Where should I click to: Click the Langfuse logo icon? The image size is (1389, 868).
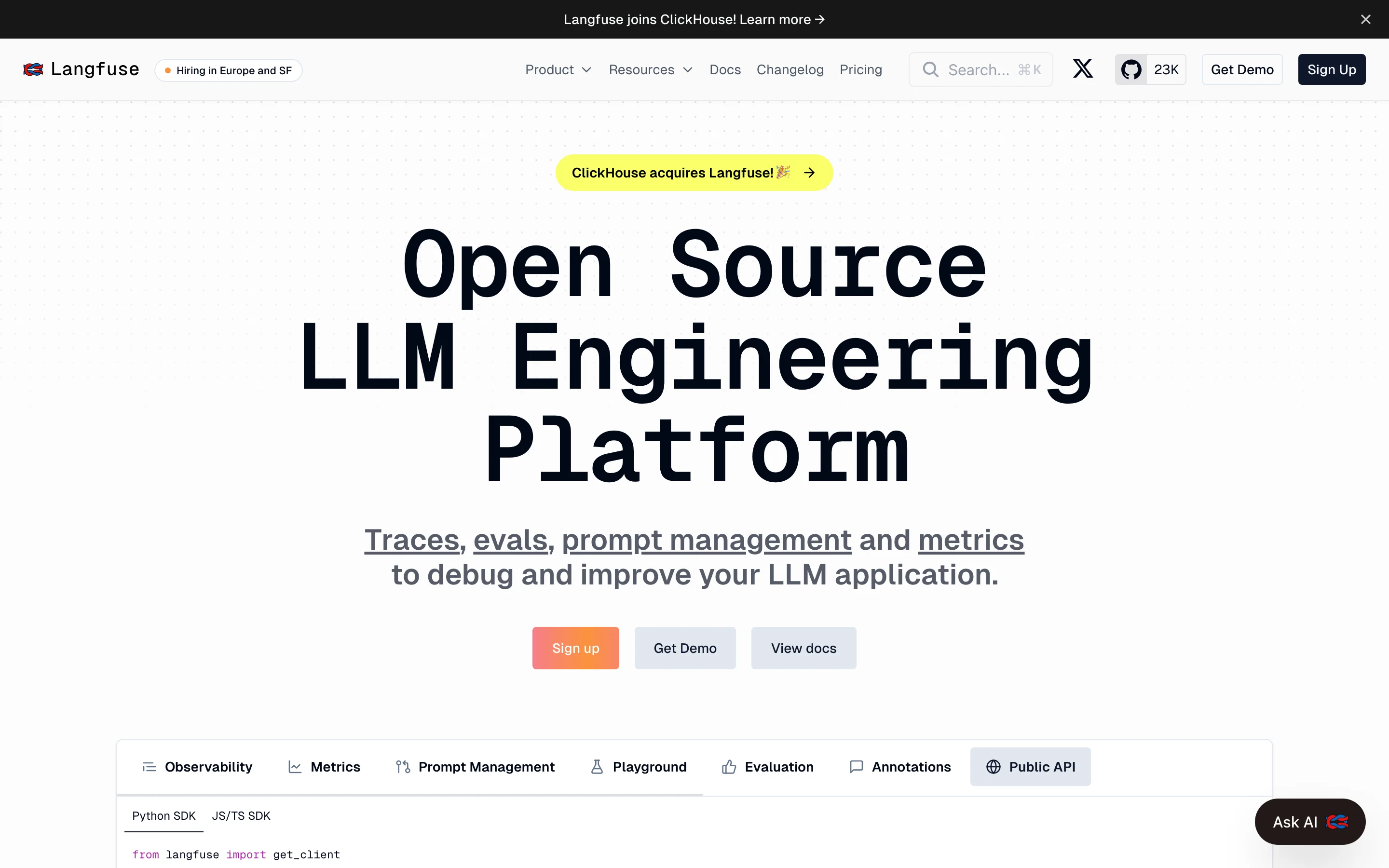[x=33, y=69]
